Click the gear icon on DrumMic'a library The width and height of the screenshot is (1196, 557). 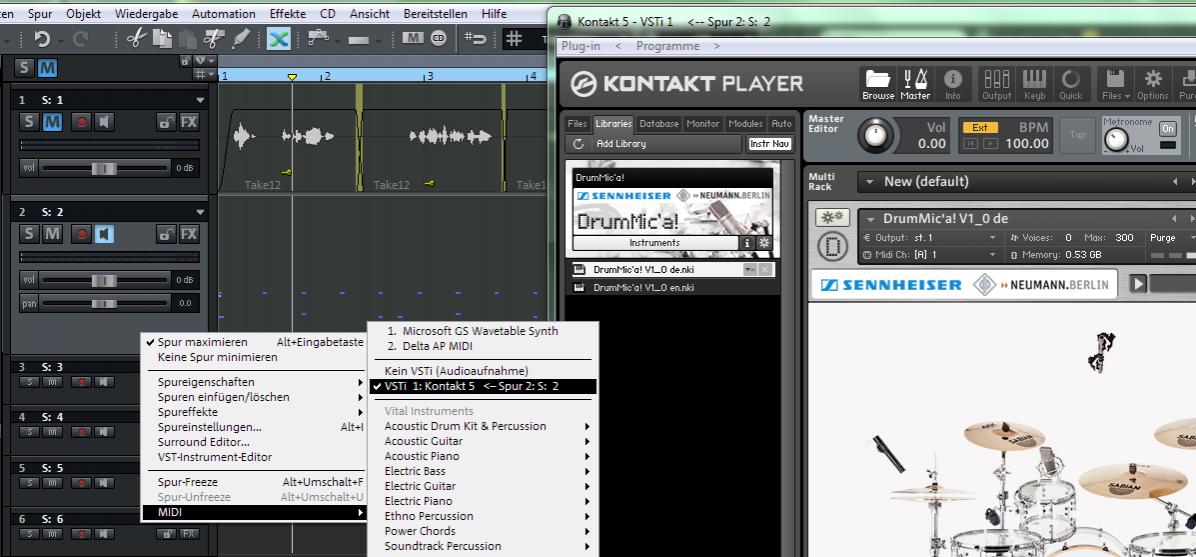click(x=764, y=243)
